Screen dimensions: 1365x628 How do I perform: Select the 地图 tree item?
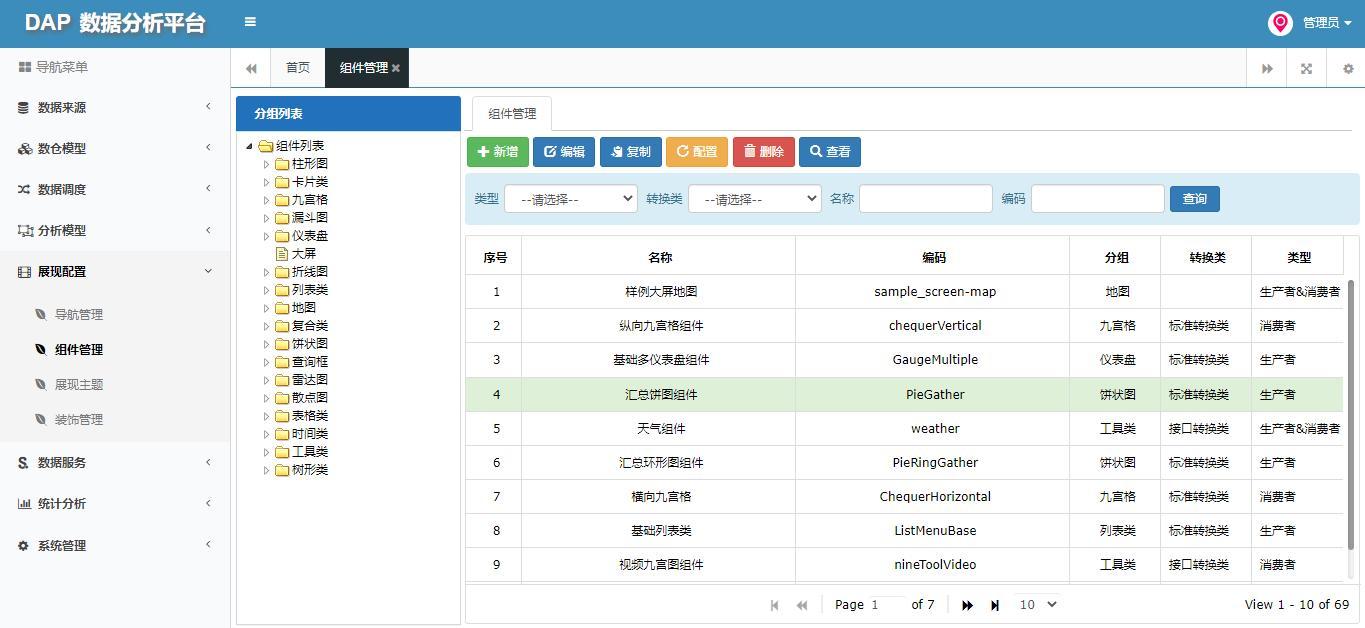[x=303, y=308]
